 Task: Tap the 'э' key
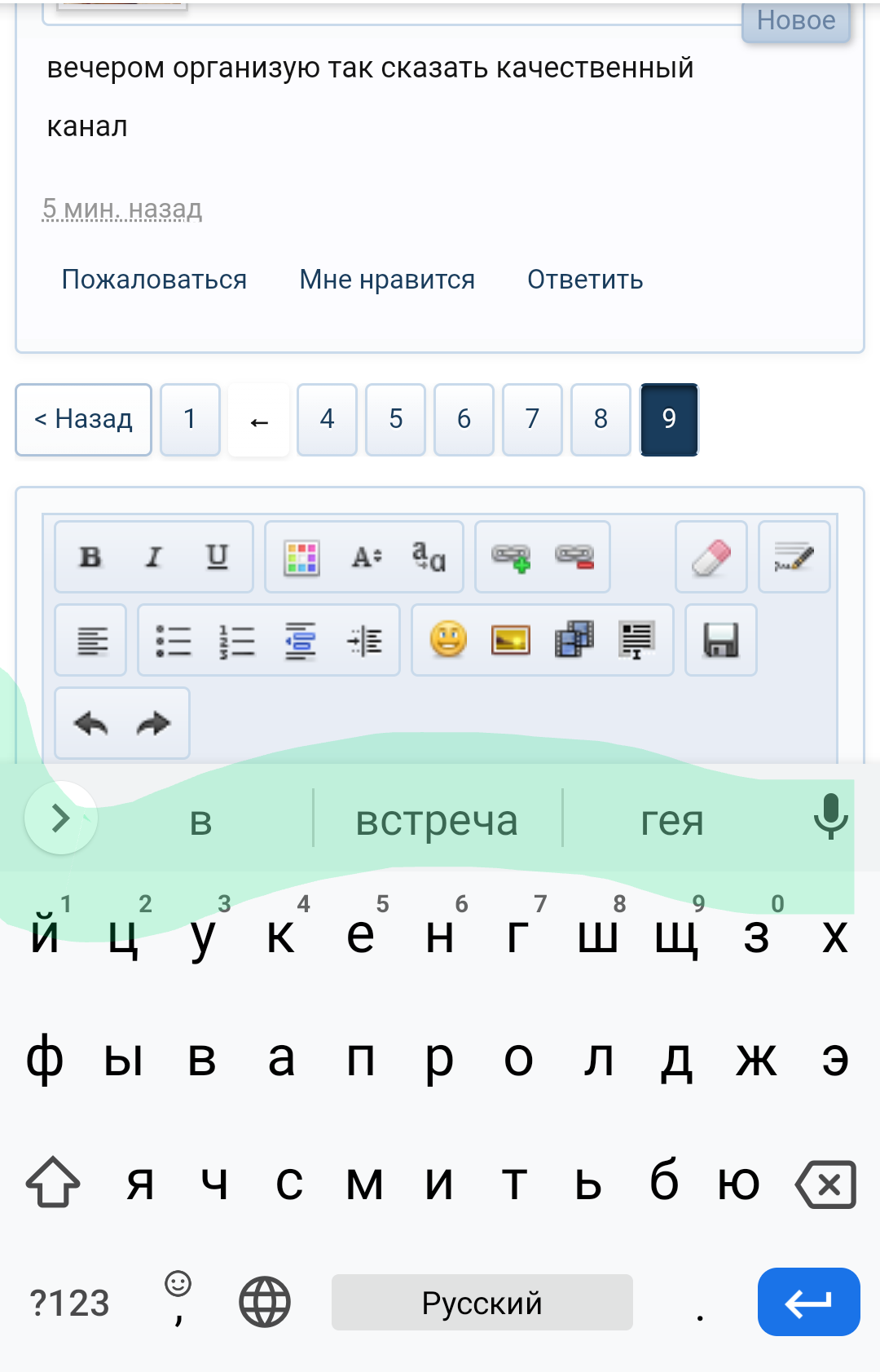click(x=835, y=1058)
